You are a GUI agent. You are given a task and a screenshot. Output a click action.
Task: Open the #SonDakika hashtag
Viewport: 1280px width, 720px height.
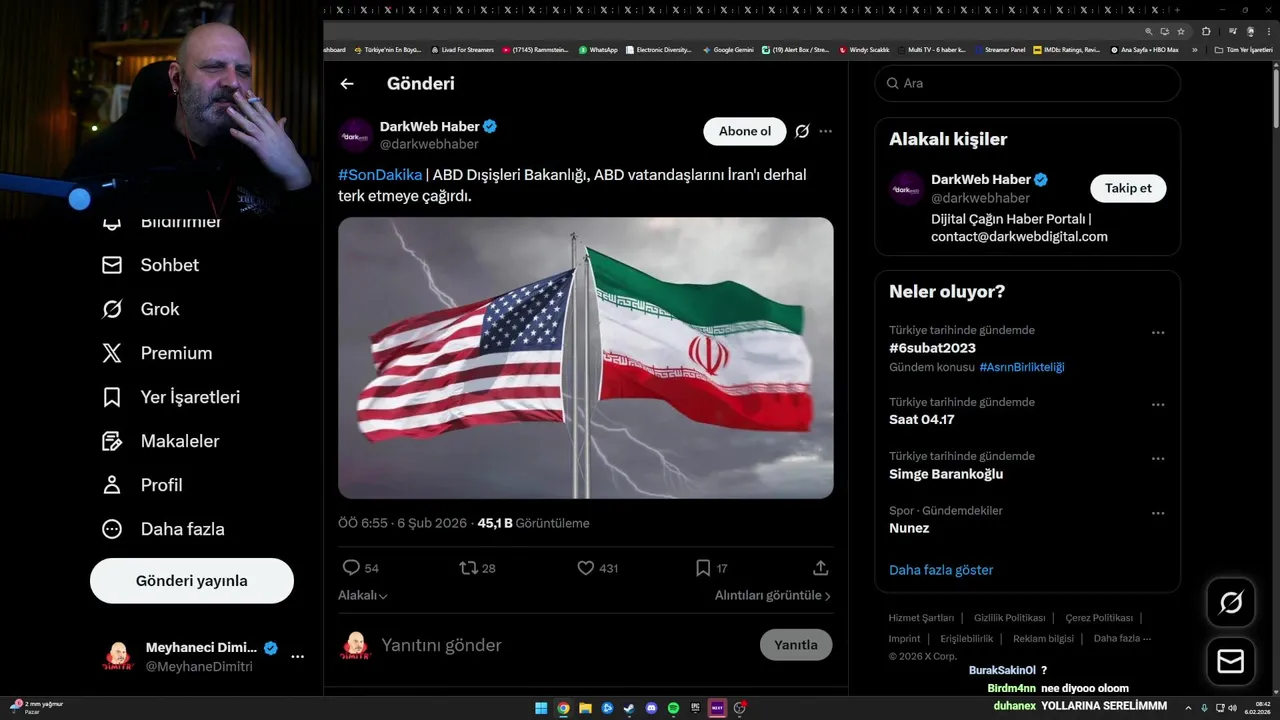pos(380,175)
